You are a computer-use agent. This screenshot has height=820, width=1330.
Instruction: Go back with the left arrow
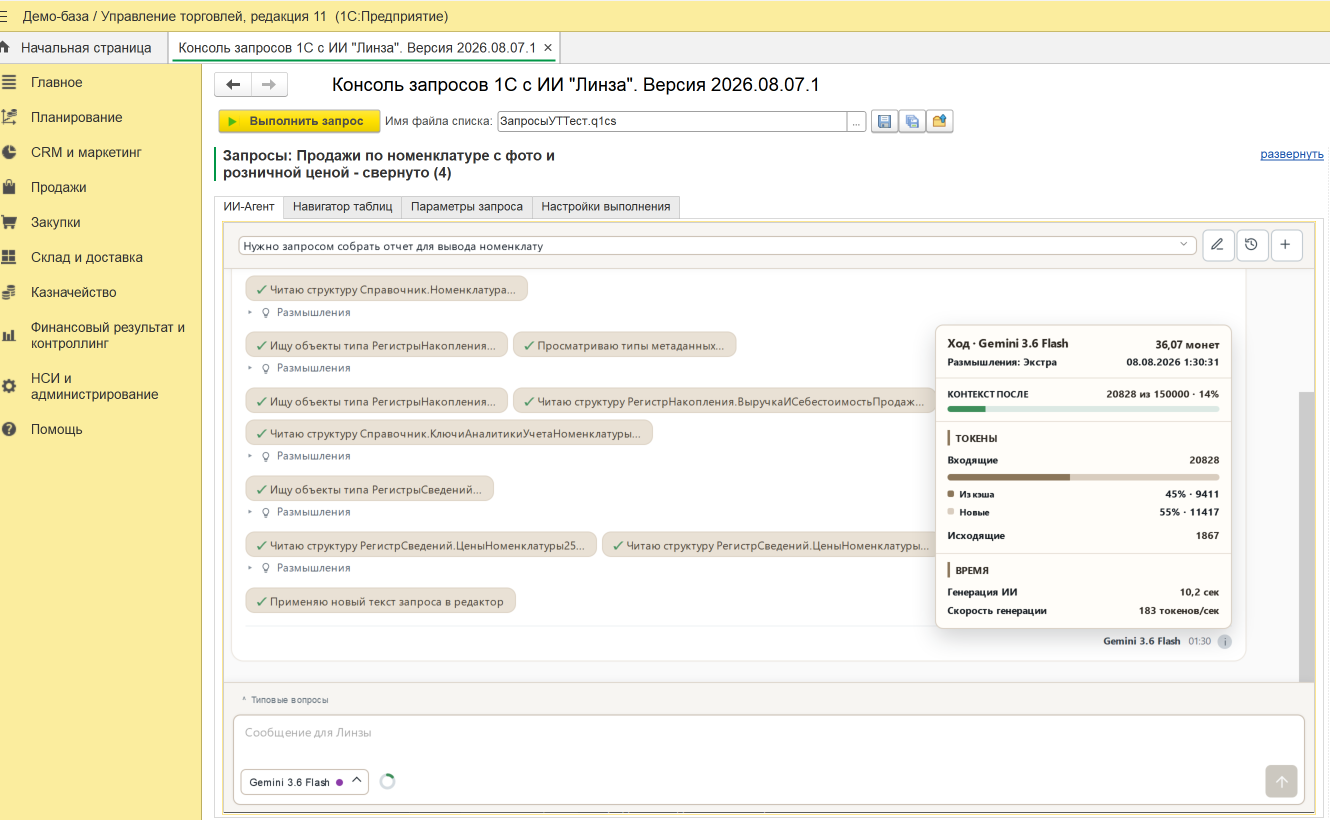coord(233,85)
